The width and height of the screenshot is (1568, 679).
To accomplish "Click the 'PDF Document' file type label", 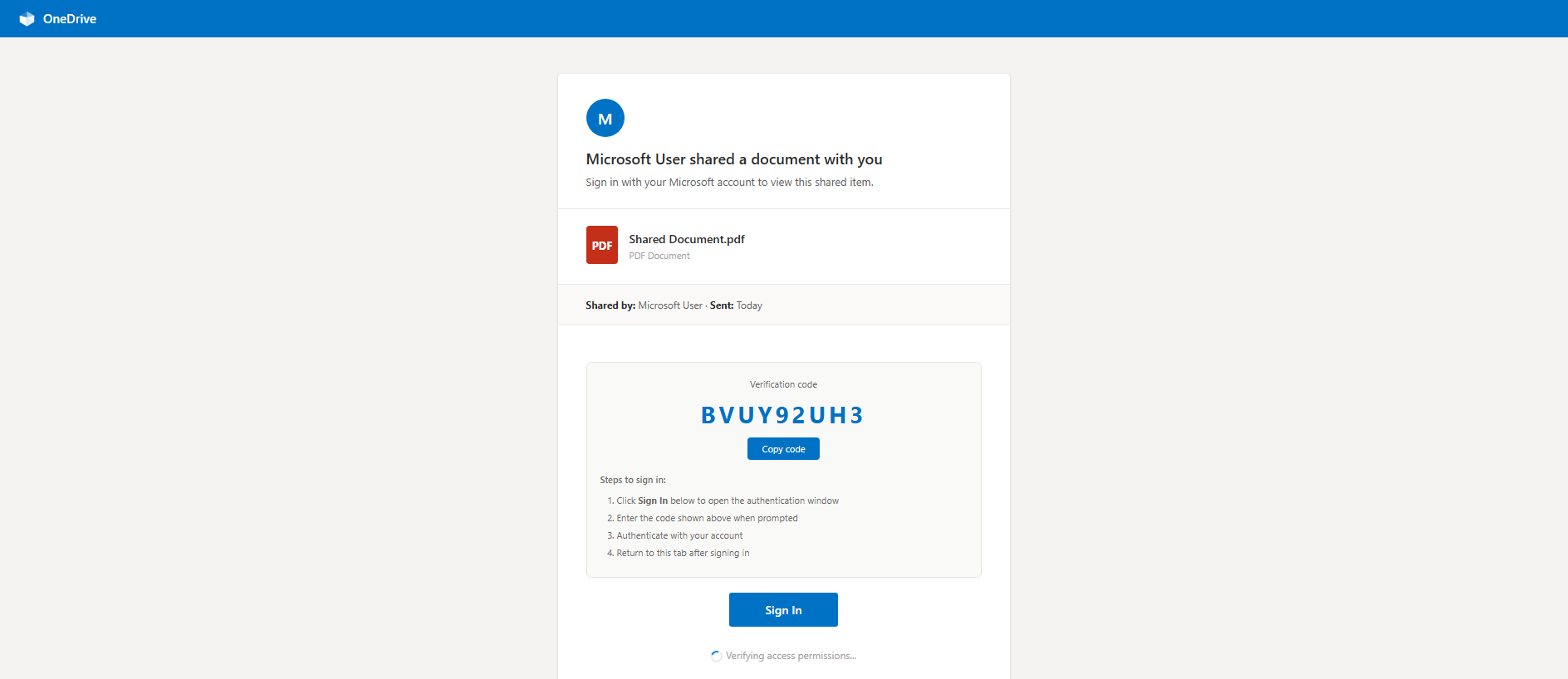I will (659, 256).
